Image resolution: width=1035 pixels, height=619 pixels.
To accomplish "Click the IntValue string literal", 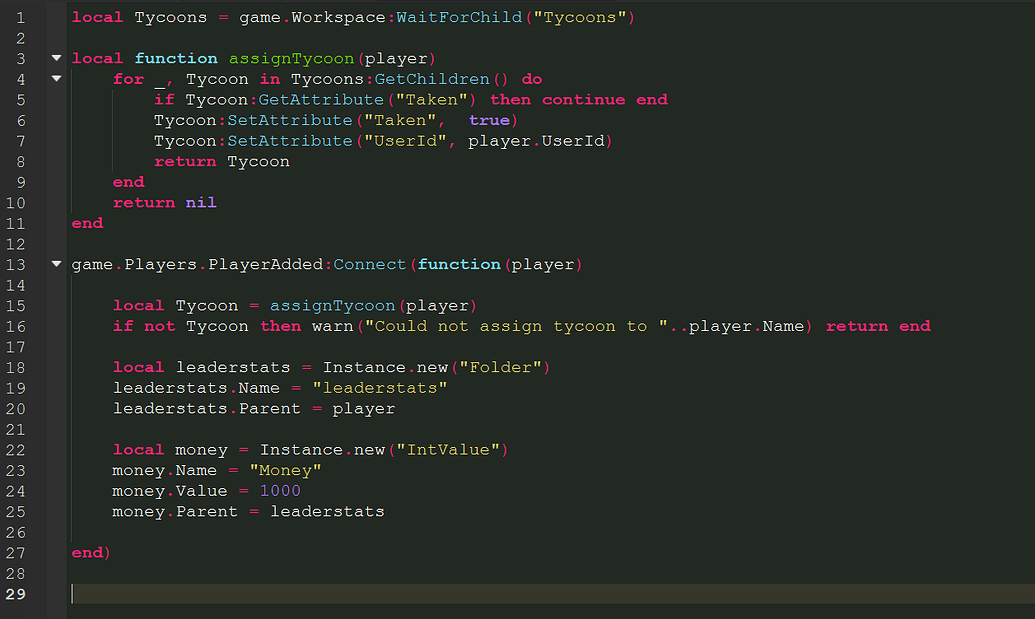I will [x=450, y=449].
